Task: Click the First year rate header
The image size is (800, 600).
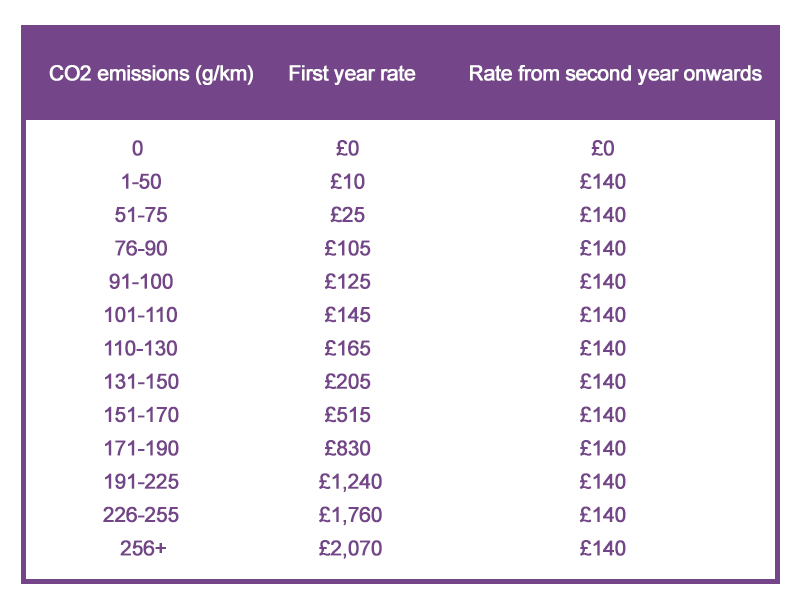Action: pos(351,74)
